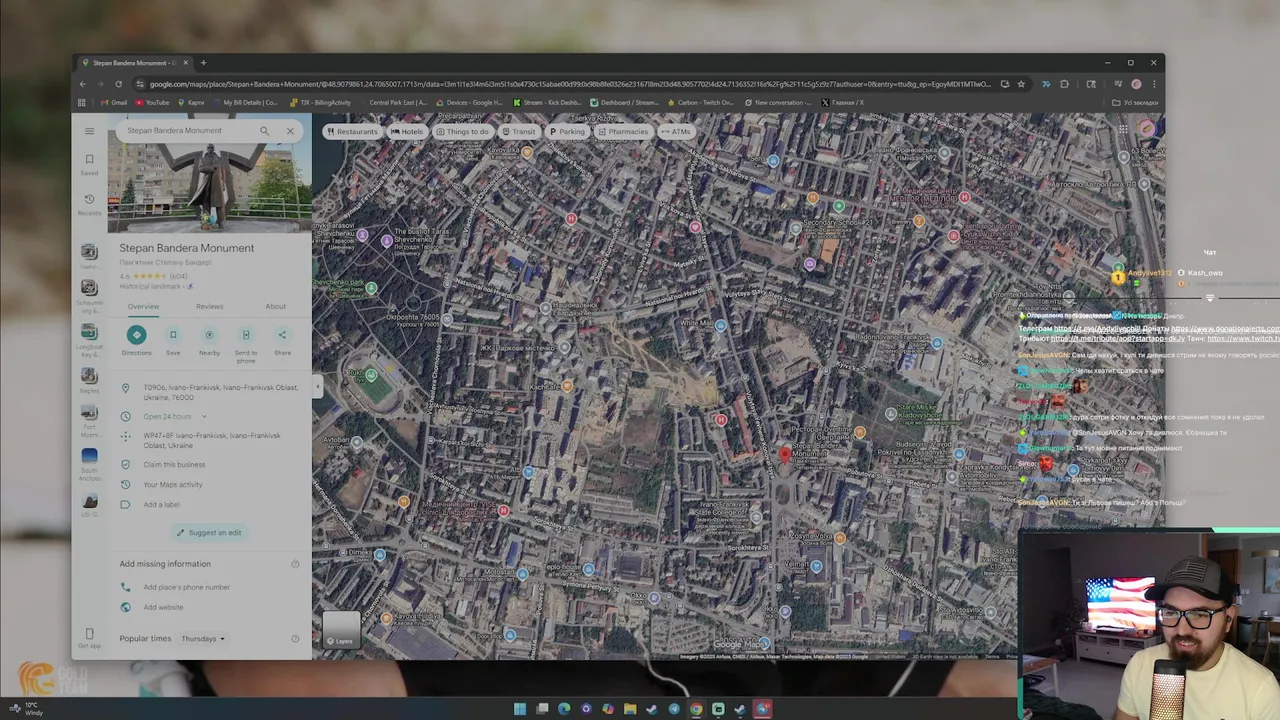Screen dimensions: 1280x720
Task: Click Chrome icon in Windows taskbar
Action: (696, 709)
